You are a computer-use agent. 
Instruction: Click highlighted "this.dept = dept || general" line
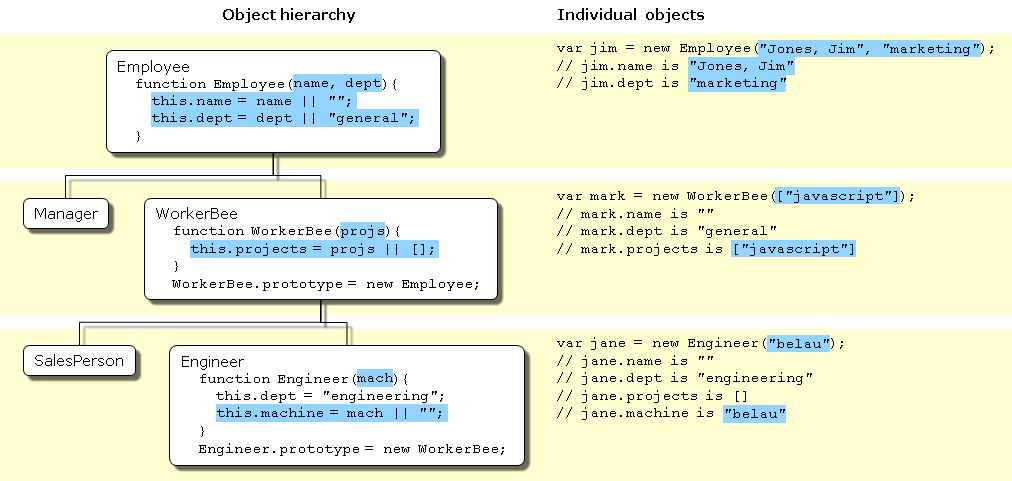(x=283, y=118)
